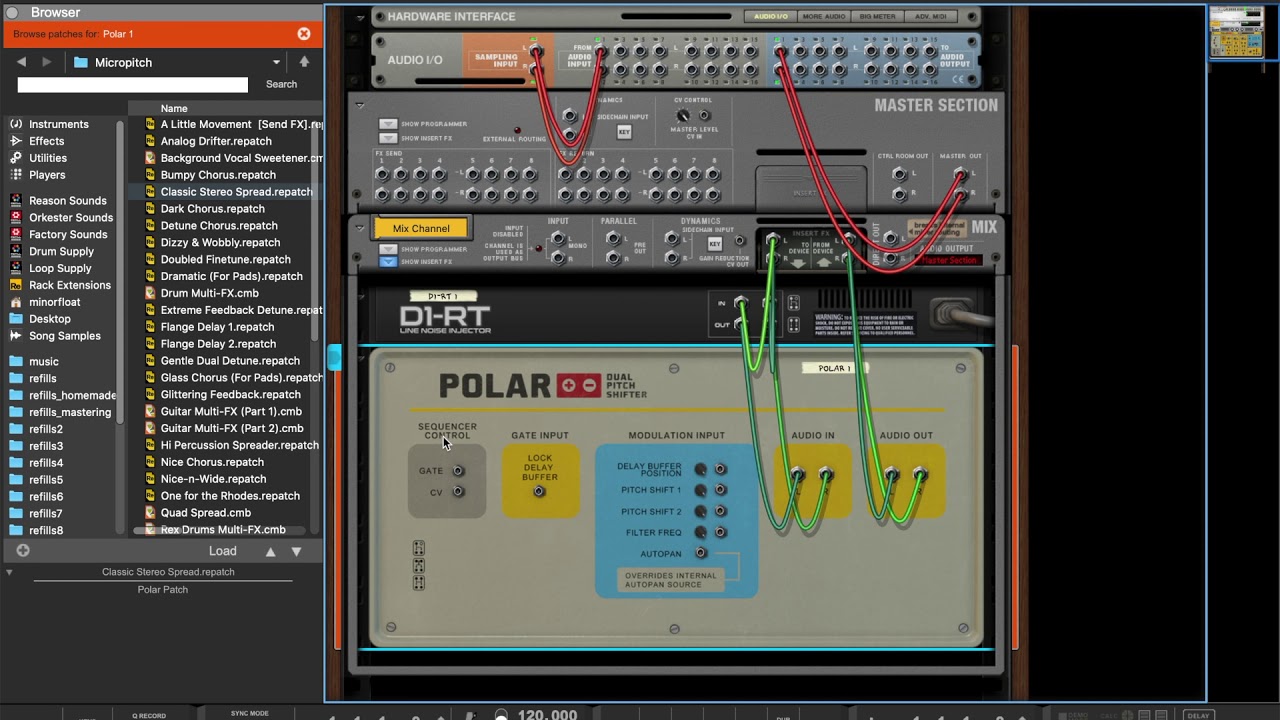Viewport: 1280px width, 720px height.
Task: Close the Browse patches for Polar 1 bar
Action: pyautogui.click(x=304, y=34)
